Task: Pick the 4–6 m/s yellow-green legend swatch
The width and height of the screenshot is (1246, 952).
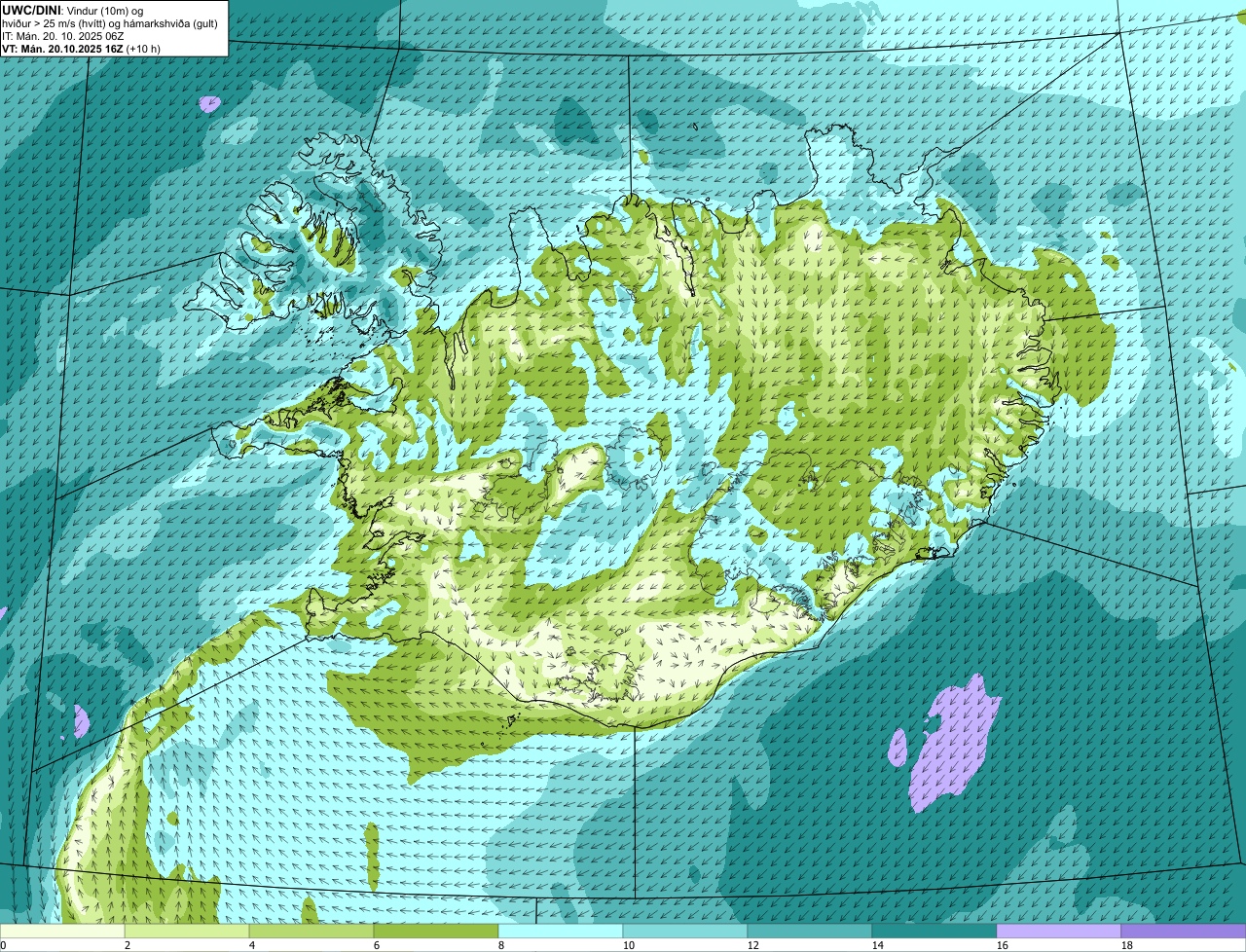Action: [311, 931]
